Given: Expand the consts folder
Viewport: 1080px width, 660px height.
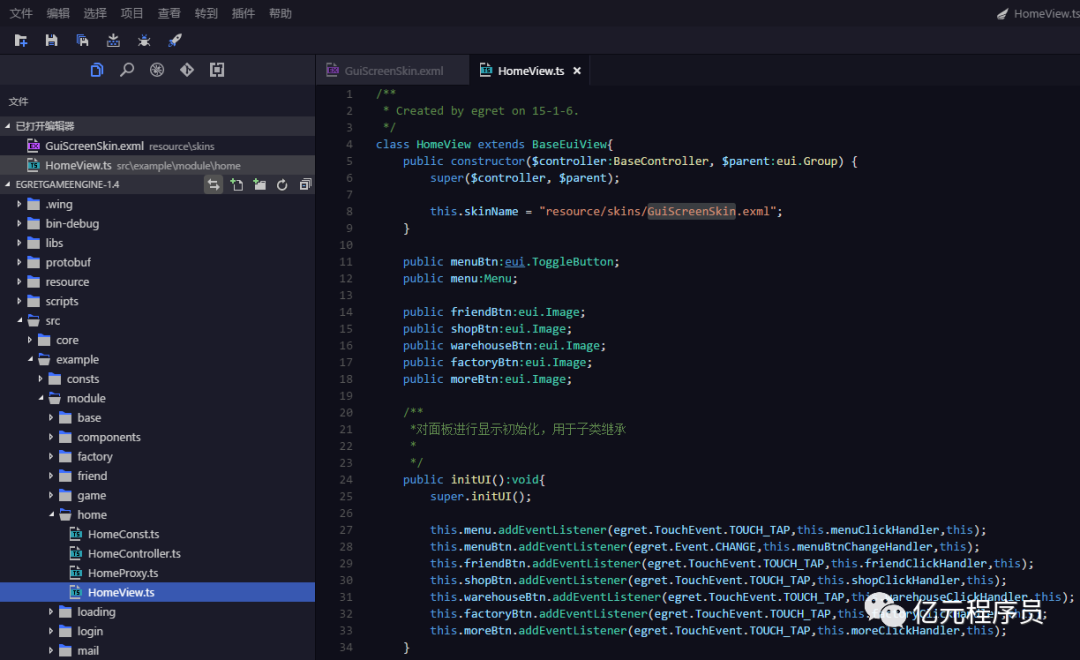Looking at the screenshot, I should (x=40, y=378).
